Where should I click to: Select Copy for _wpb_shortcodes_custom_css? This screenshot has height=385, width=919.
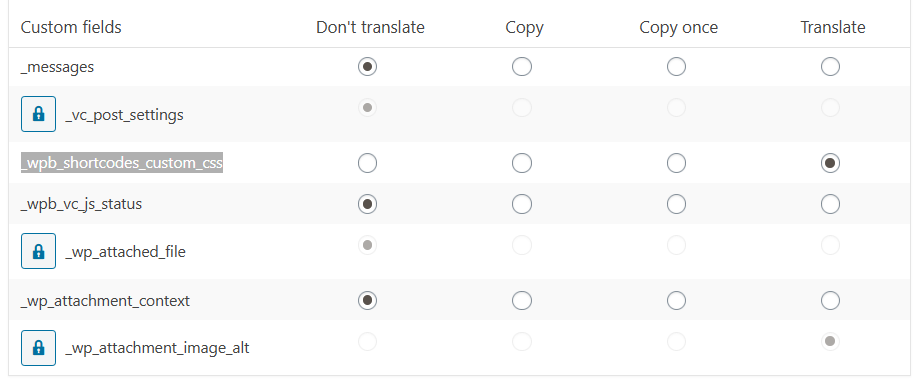[522, 162]
